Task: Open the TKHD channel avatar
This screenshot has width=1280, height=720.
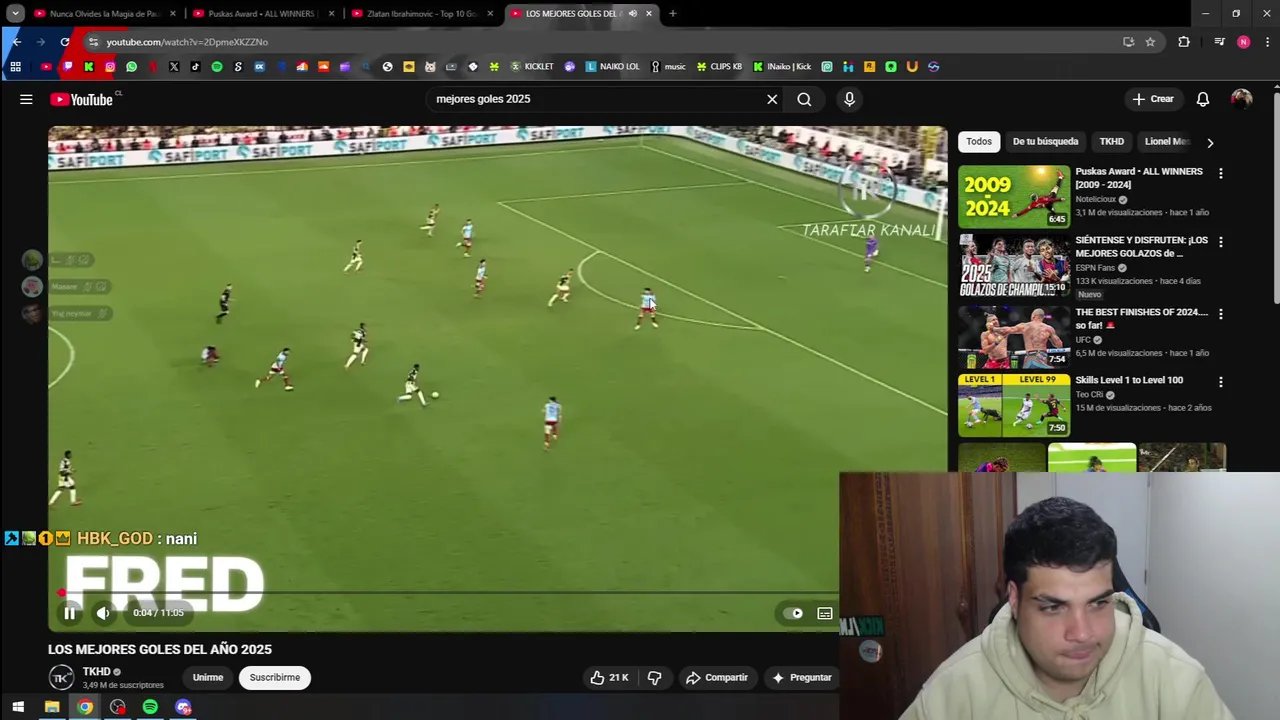Action: pyautogui.click(x=61, y=678)
